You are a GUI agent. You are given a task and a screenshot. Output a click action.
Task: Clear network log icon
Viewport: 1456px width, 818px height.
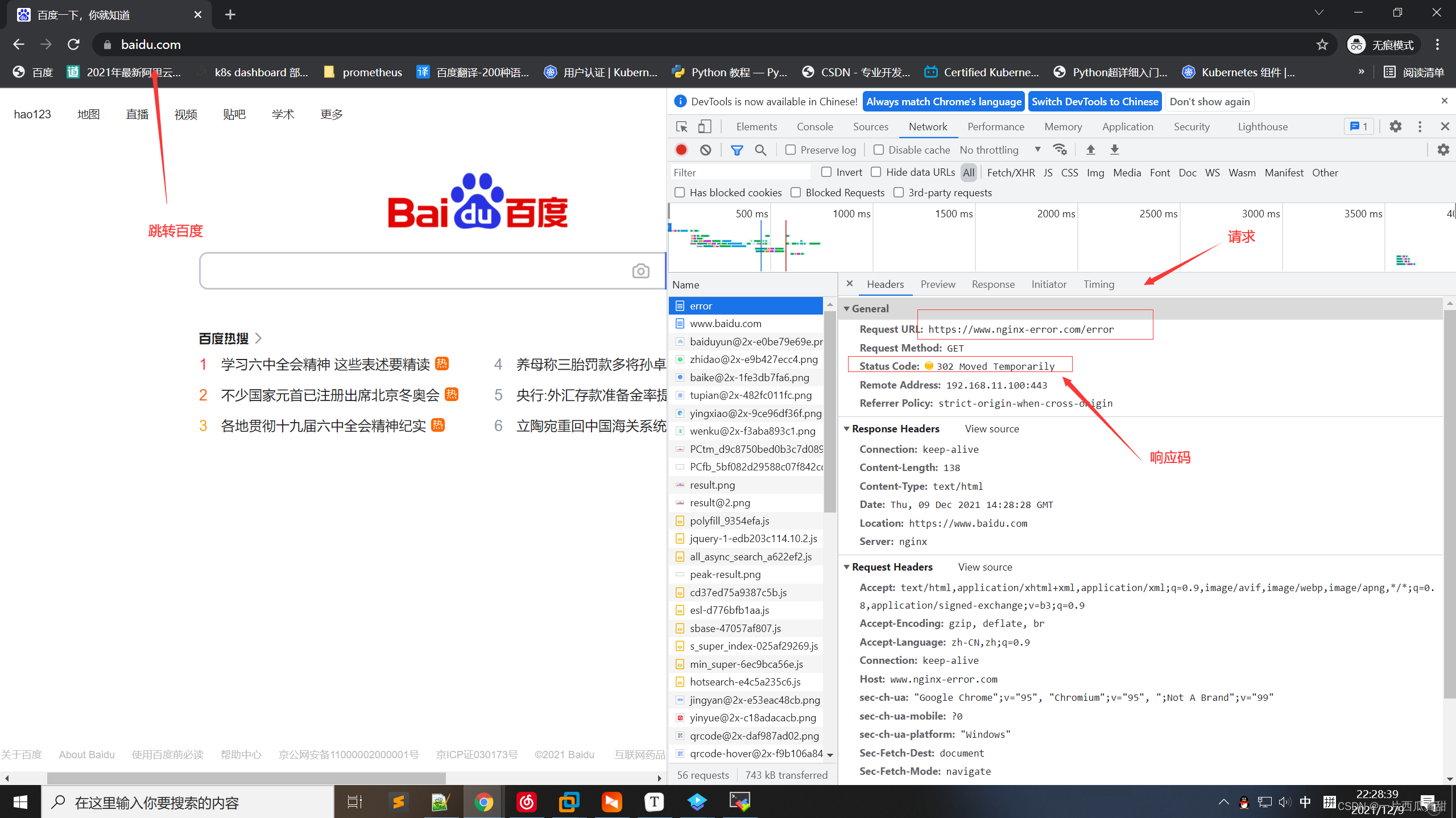pyautogui.click(x=705, y=150)
